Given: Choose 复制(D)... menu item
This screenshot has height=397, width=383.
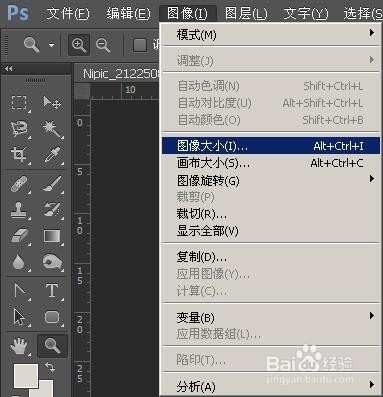Looking at the screenshot, I should click(271, 257).
